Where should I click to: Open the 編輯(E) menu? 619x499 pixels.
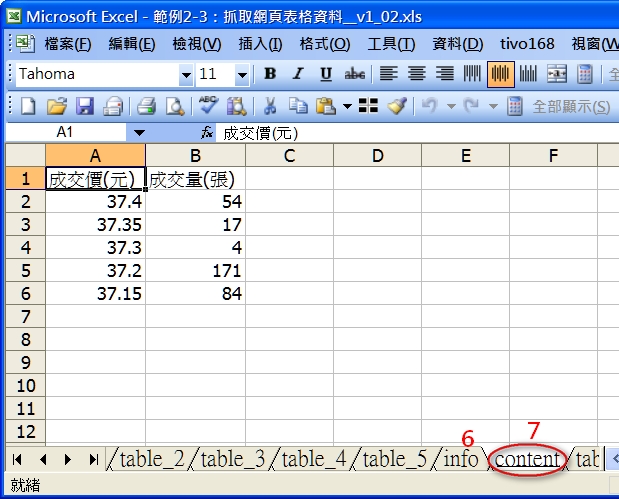click(132, 44)
